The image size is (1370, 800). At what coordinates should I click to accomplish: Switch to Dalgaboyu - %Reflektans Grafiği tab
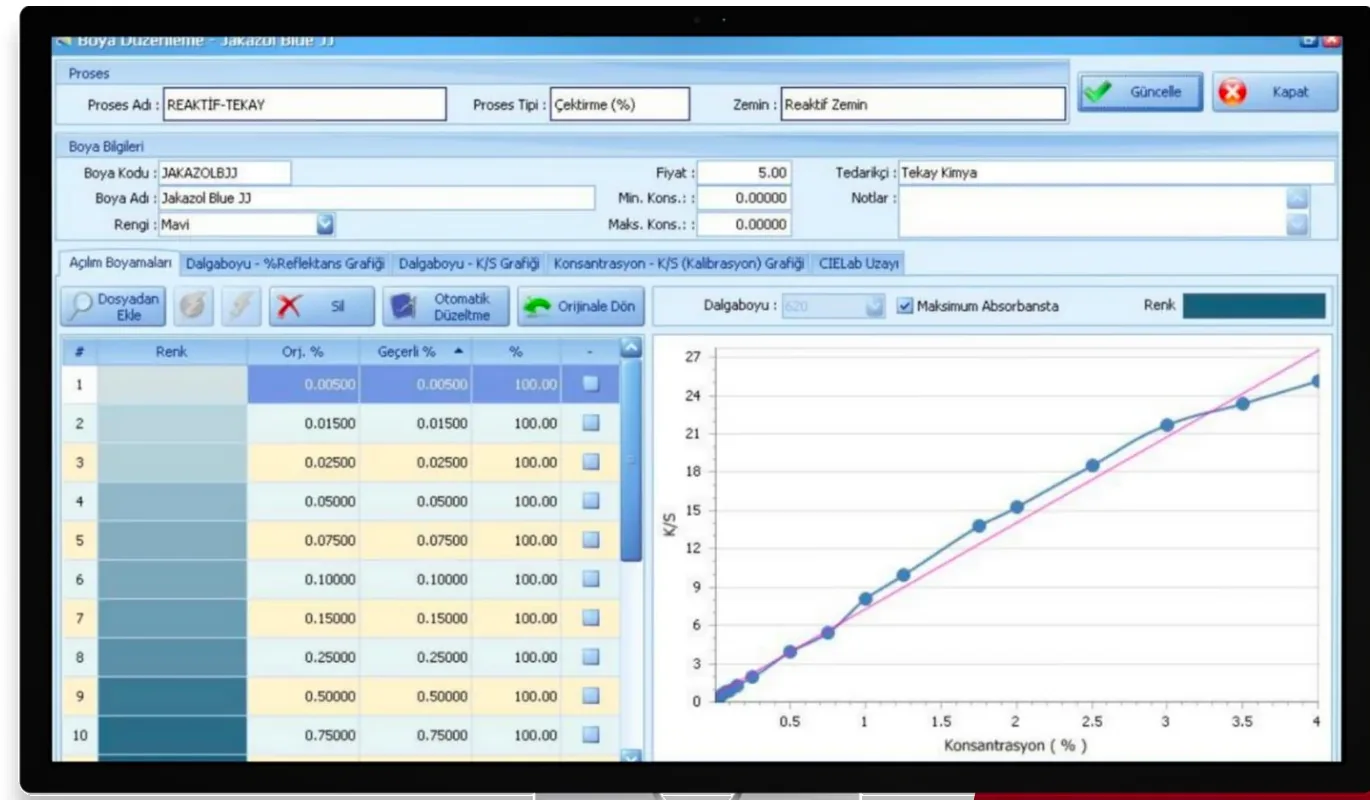coord(285,264)
